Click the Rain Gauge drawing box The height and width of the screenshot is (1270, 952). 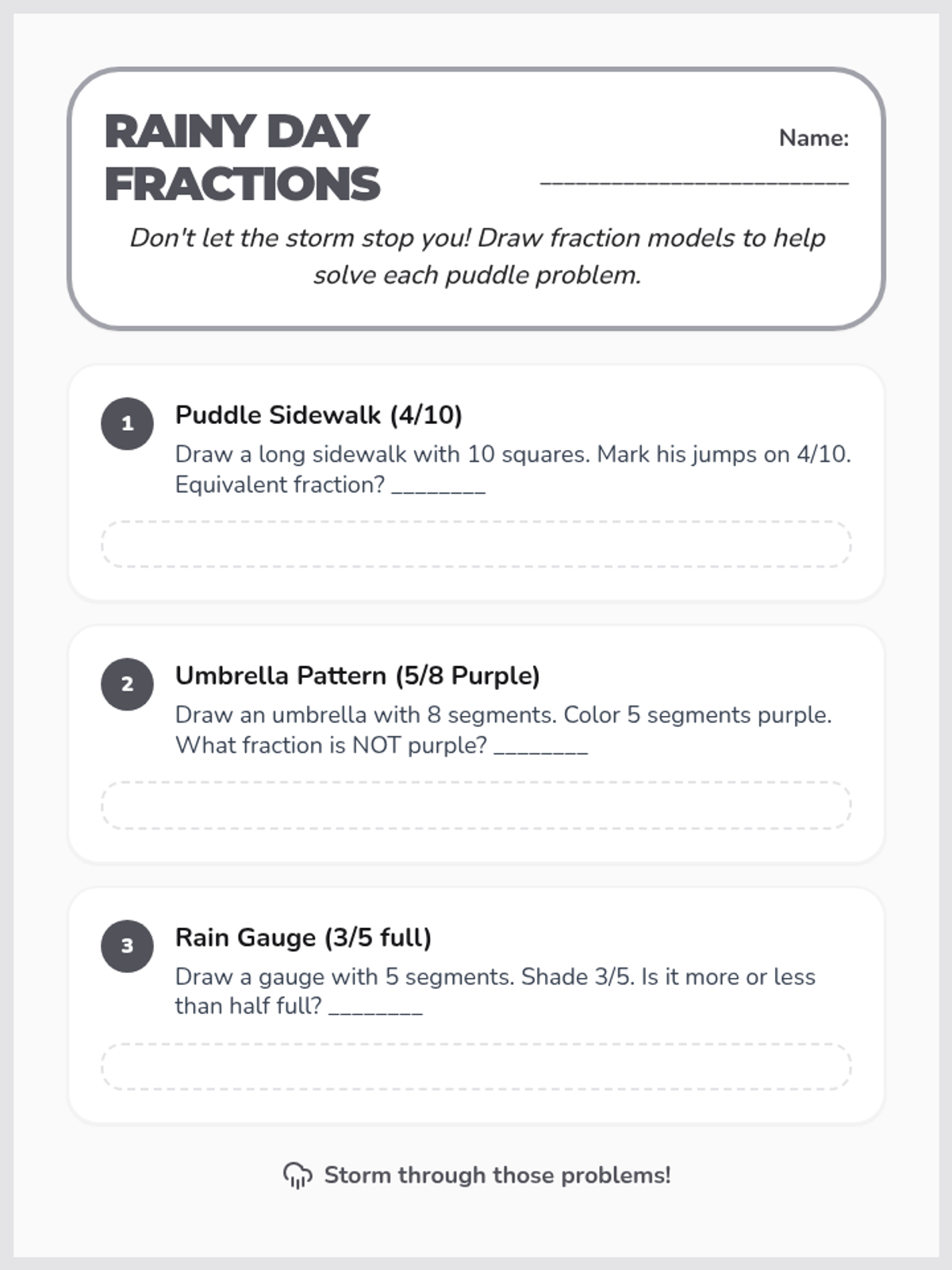point(476,1066)
